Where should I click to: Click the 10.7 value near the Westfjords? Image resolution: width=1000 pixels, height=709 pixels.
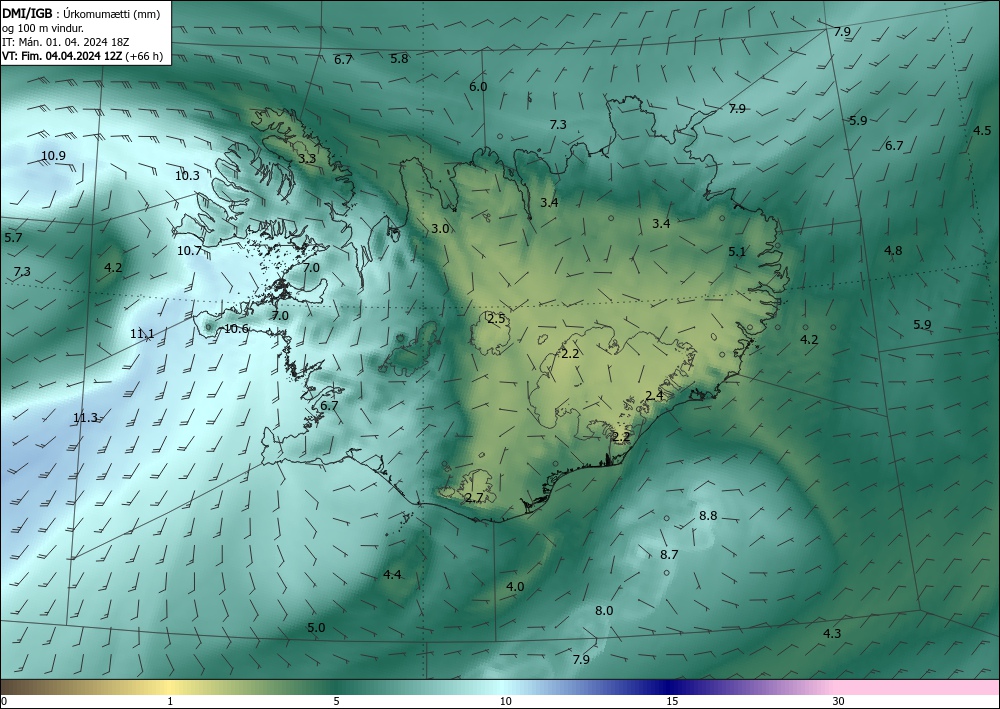point(189,251)
